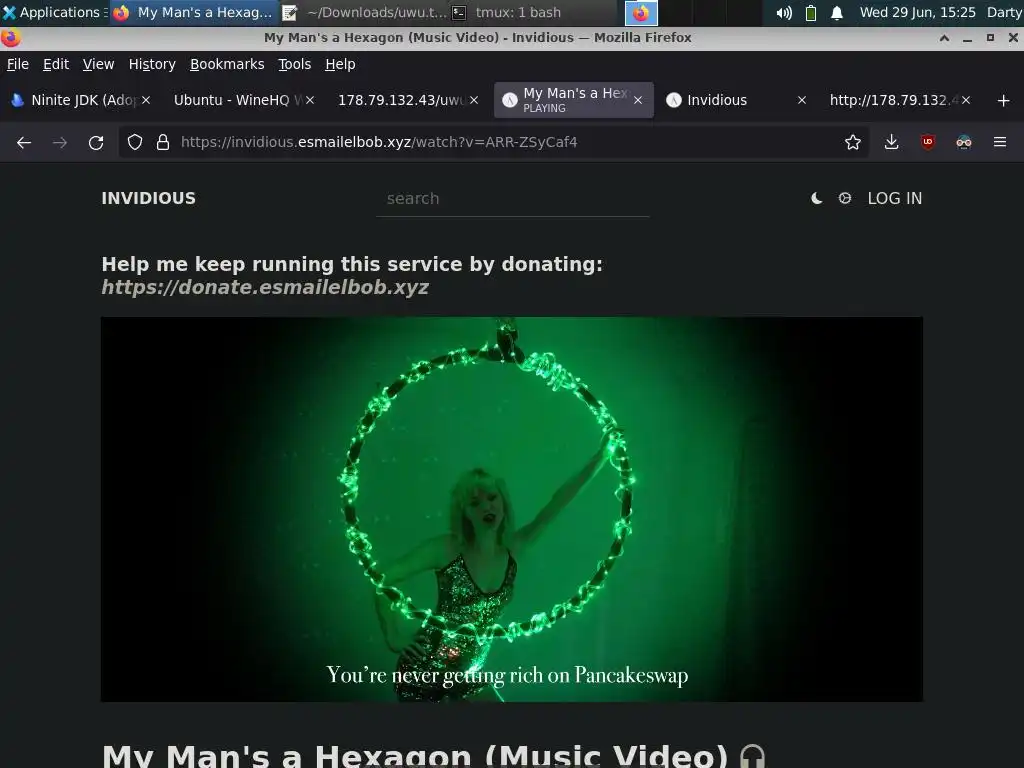Open the masked-face extension icon
Screen dimensions: 1024x768
964,142
